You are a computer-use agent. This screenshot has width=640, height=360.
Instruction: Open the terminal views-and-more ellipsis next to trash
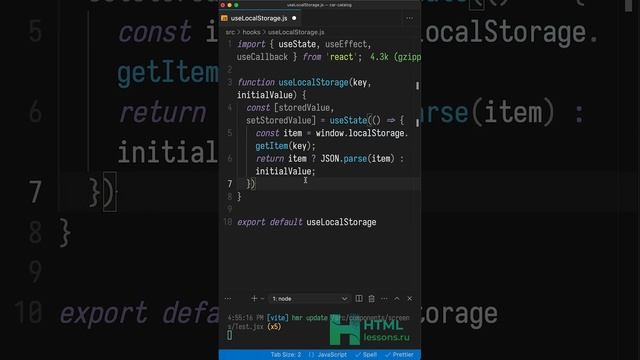(x=384, y=299)
